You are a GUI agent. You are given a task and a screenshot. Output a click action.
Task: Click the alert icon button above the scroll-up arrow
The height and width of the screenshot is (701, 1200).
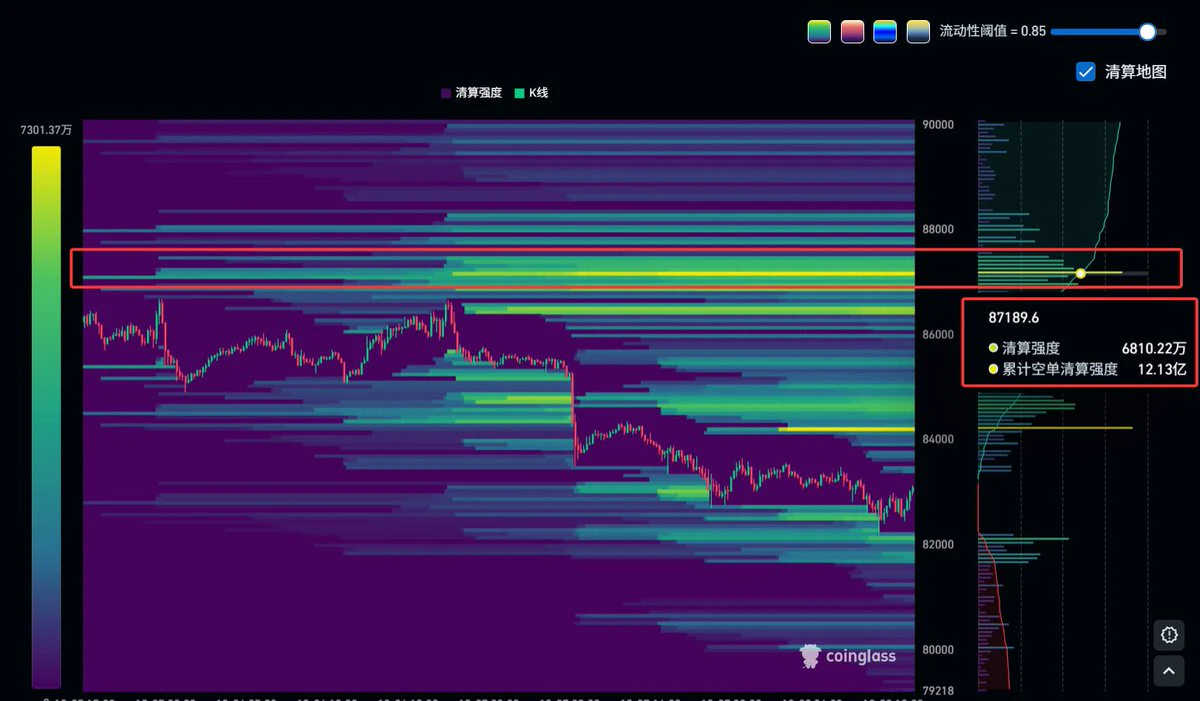coord(1169,634)
